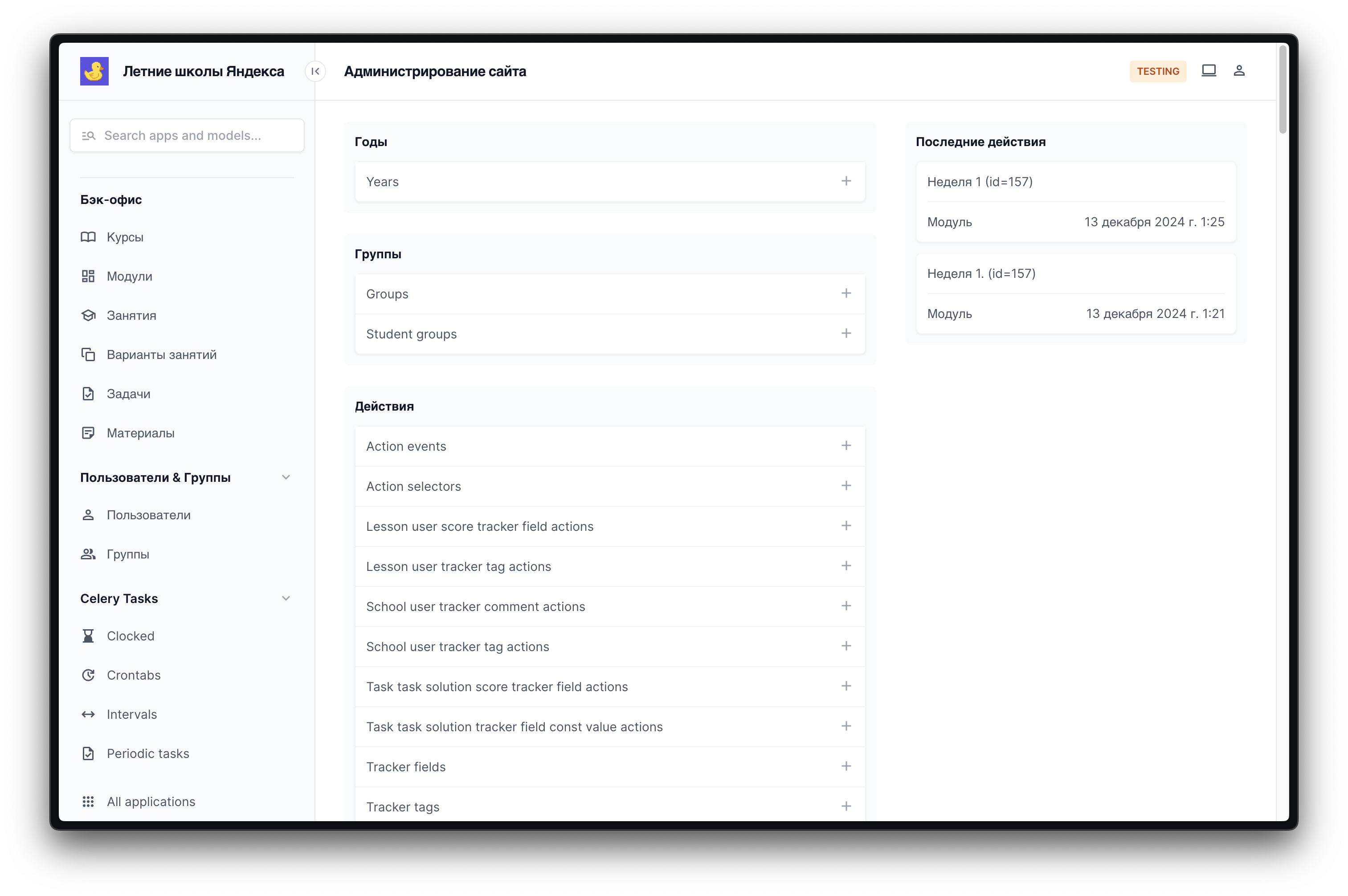
Task: Click the search icon in the sidebar search box
Action: point(89,135)
